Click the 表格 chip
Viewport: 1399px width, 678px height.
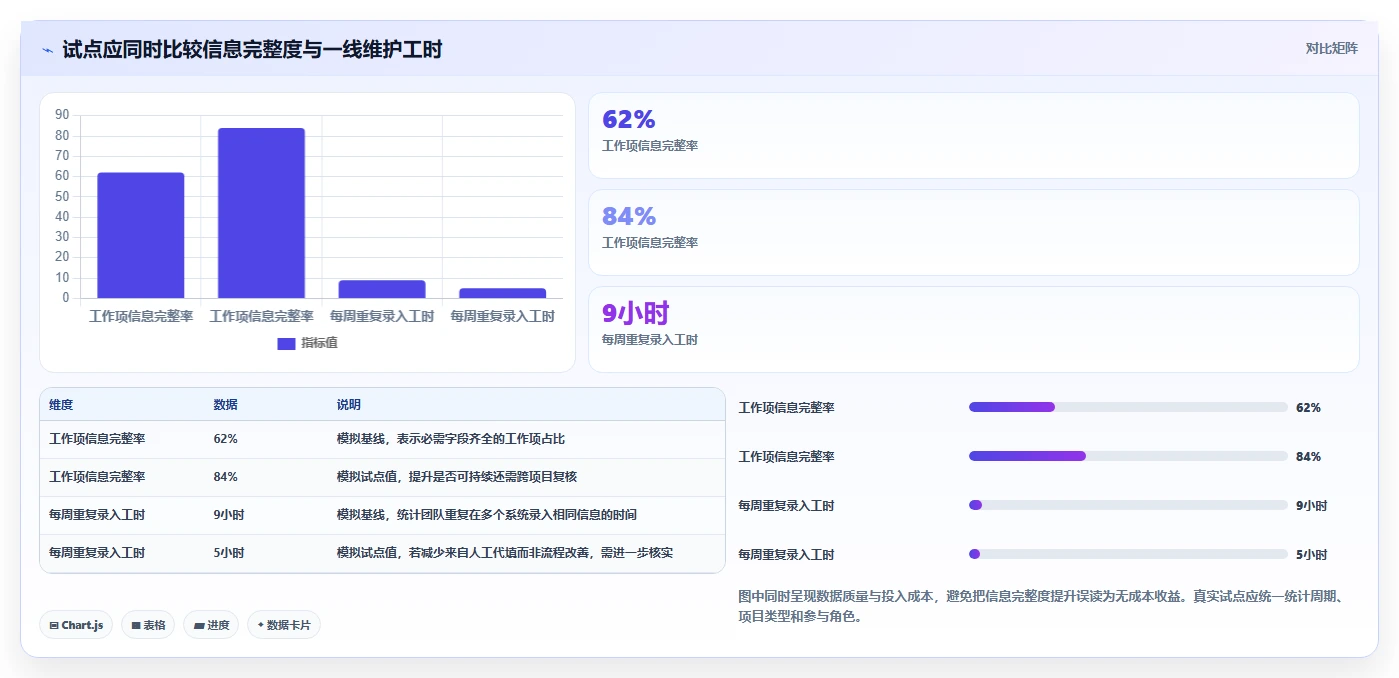(148, 625)
